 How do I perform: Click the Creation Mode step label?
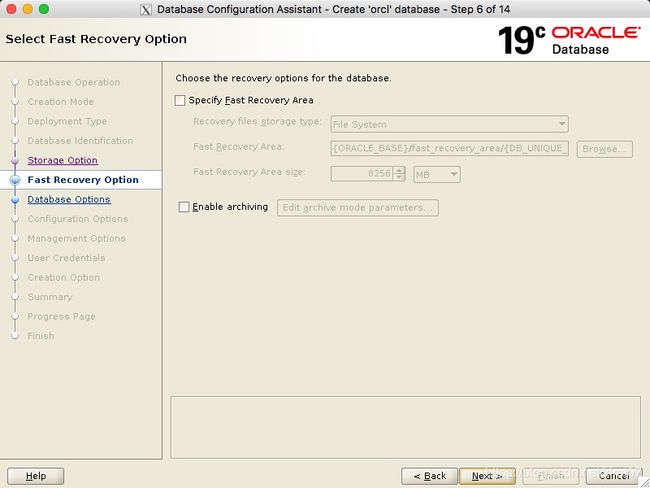[x=61, y=102]
